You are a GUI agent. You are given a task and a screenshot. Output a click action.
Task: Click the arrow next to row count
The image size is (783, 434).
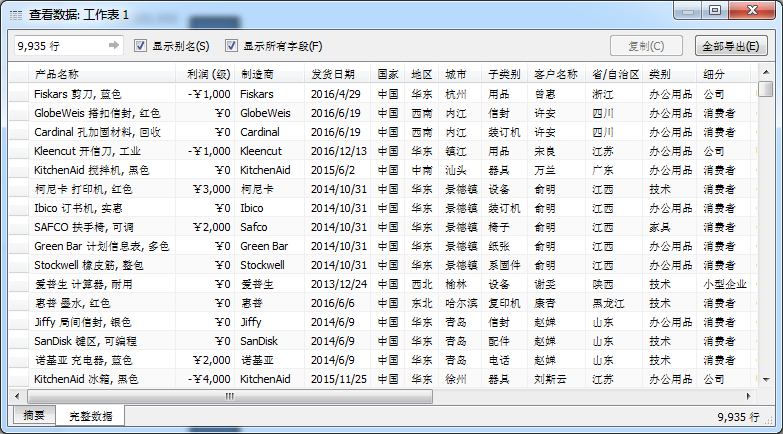point(114,45)
